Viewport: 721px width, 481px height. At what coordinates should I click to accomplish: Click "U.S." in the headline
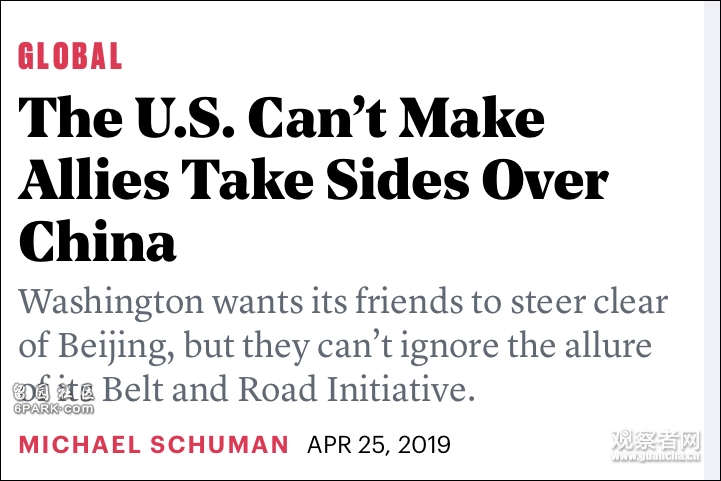coord(185,118)
